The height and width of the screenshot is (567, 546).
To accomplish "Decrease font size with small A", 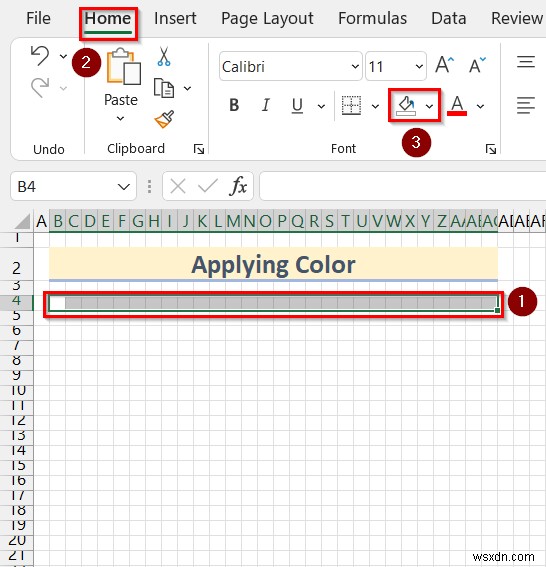I will [x=477, y=65].
